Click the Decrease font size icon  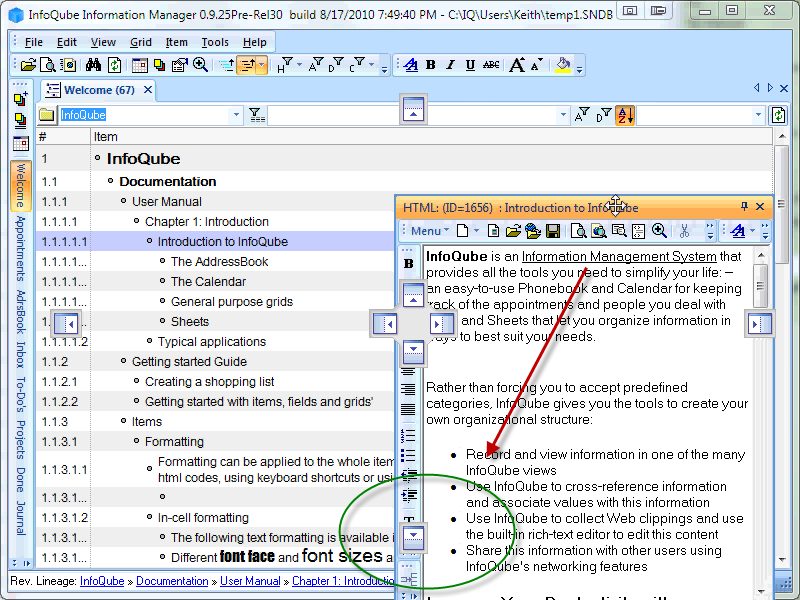pos(537,65)
